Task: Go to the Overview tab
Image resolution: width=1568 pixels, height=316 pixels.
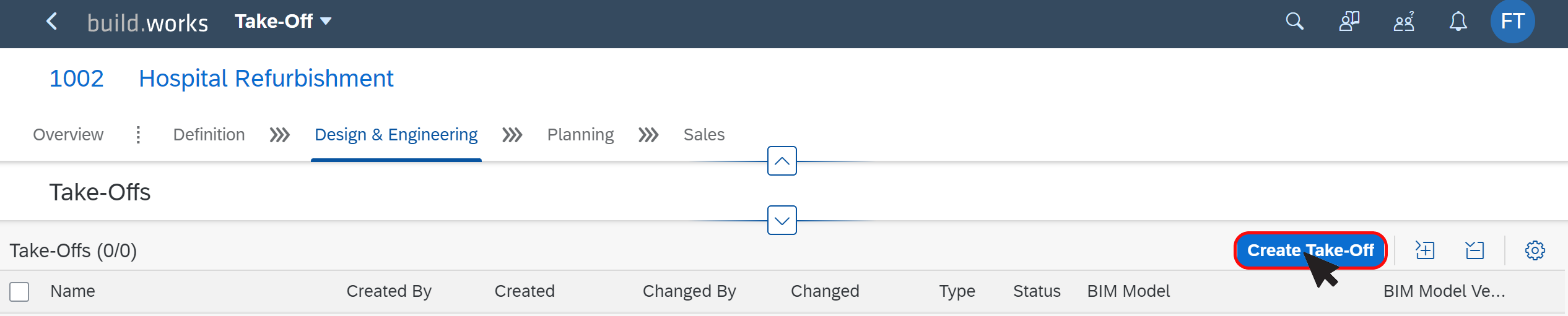Action: pyautogui.click(x=68, y=135)
